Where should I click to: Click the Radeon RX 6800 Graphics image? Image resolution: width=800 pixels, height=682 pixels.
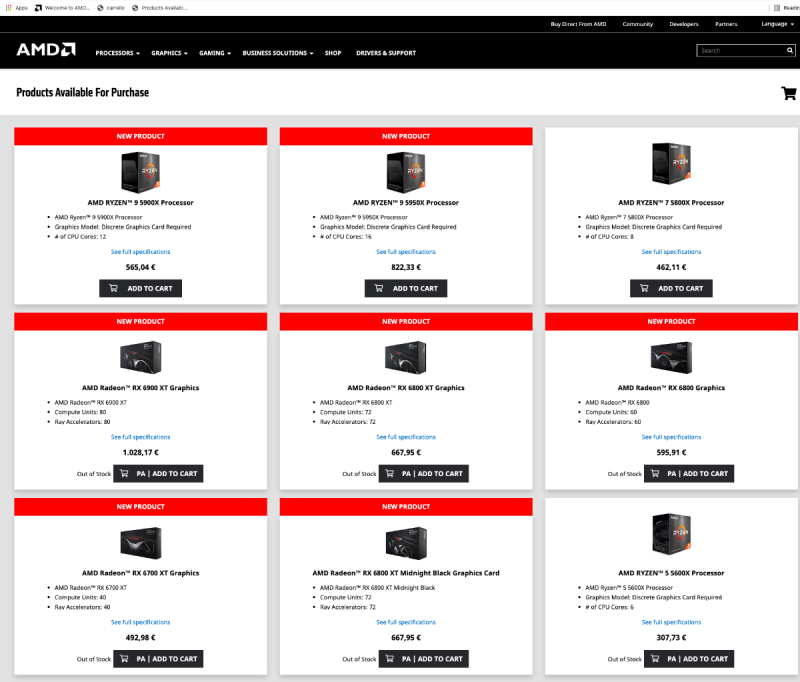pyautogui.click(x=671, y=357)
